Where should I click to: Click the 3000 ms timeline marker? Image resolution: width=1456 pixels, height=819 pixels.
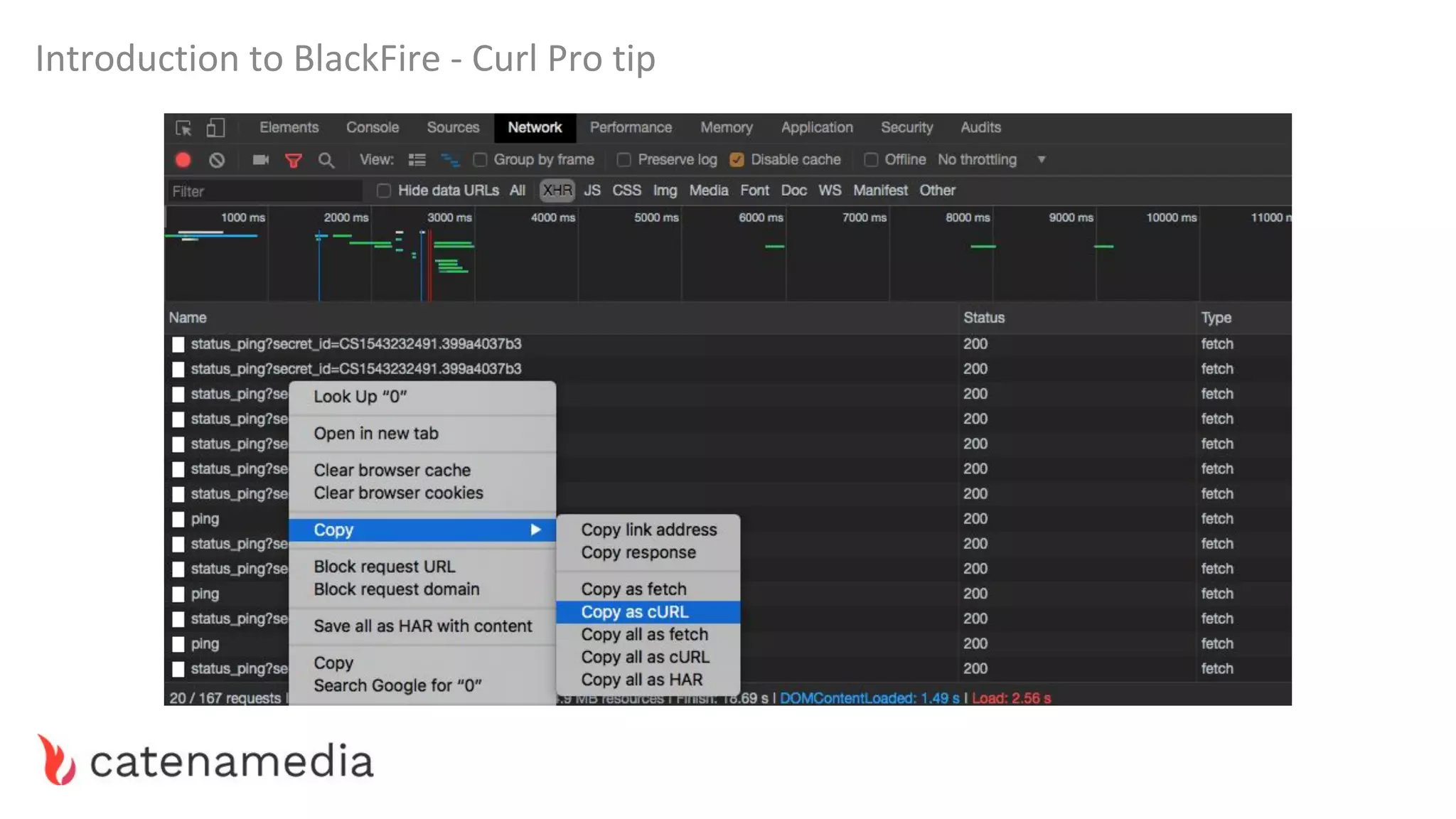click(x=449, y=218)
